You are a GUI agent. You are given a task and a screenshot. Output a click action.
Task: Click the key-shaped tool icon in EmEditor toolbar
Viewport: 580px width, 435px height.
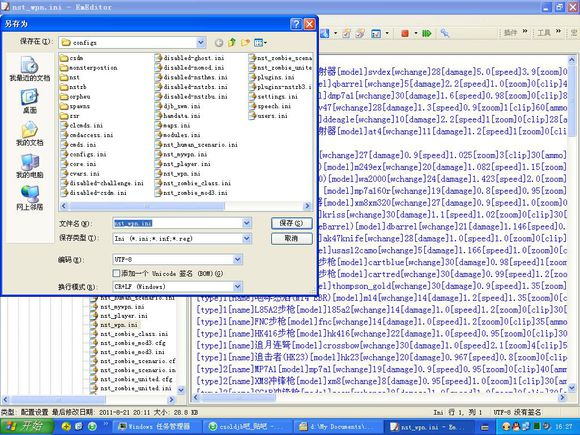445,33
